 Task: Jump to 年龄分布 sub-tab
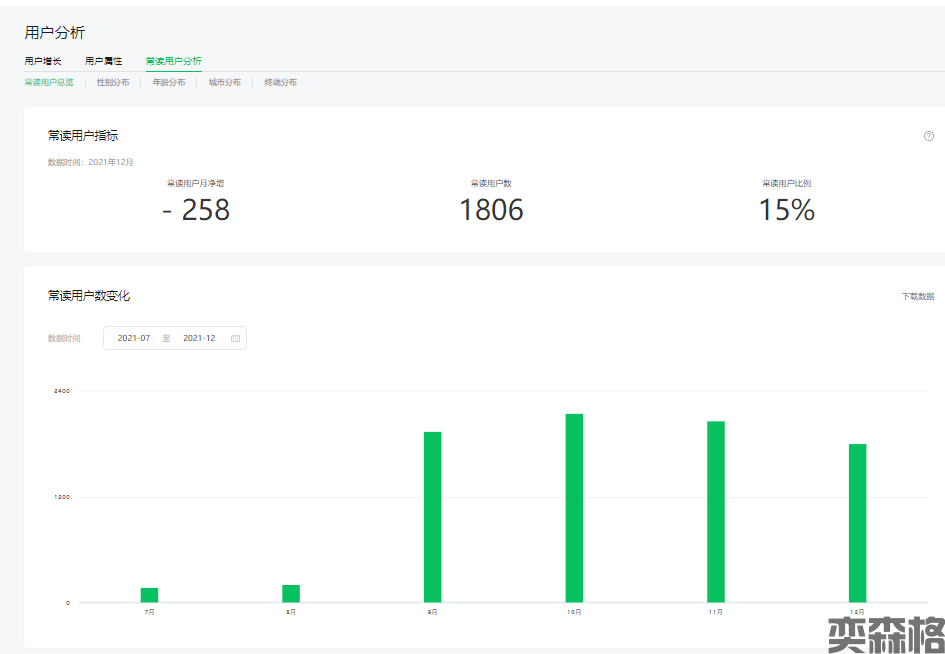click(169, 82)
